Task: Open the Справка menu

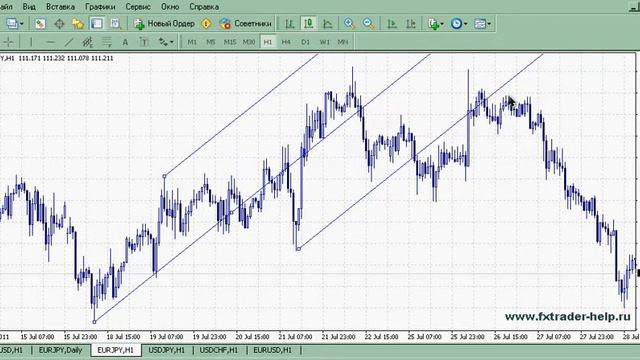Action: coord(204,7)
